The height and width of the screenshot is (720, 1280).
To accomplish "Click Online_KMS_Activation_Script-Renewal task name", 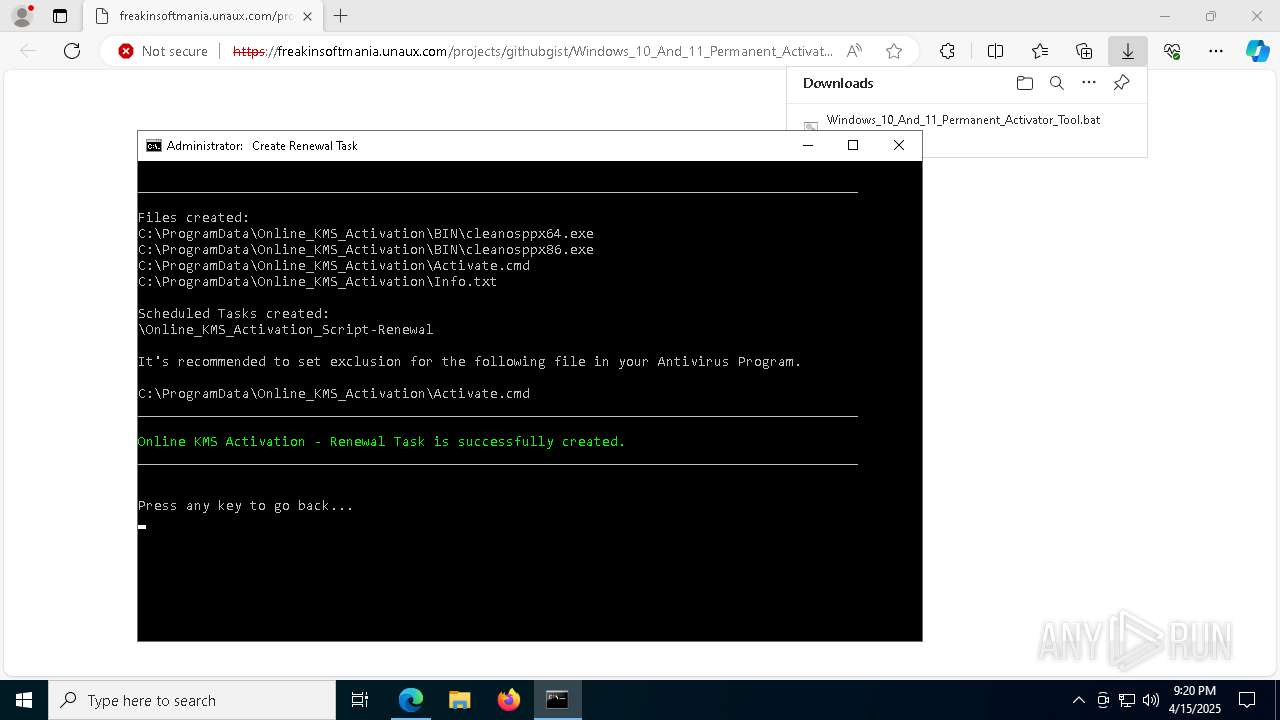I will click(286, 330).
